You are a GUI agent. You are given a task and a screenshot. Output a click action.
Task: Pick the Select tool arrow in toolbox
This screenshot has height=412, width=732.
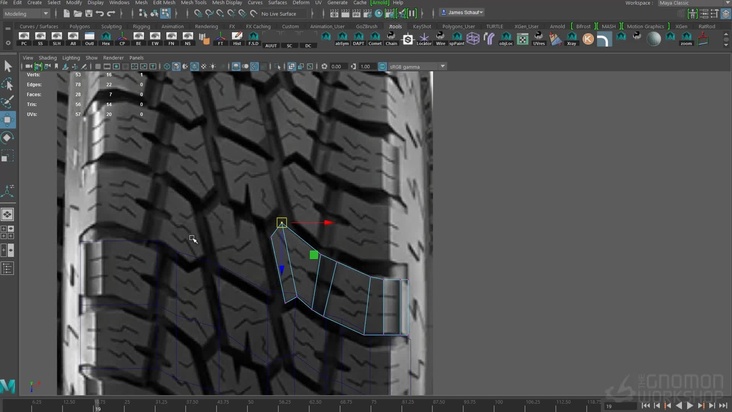pyautogui.click(x=7, y=66)
